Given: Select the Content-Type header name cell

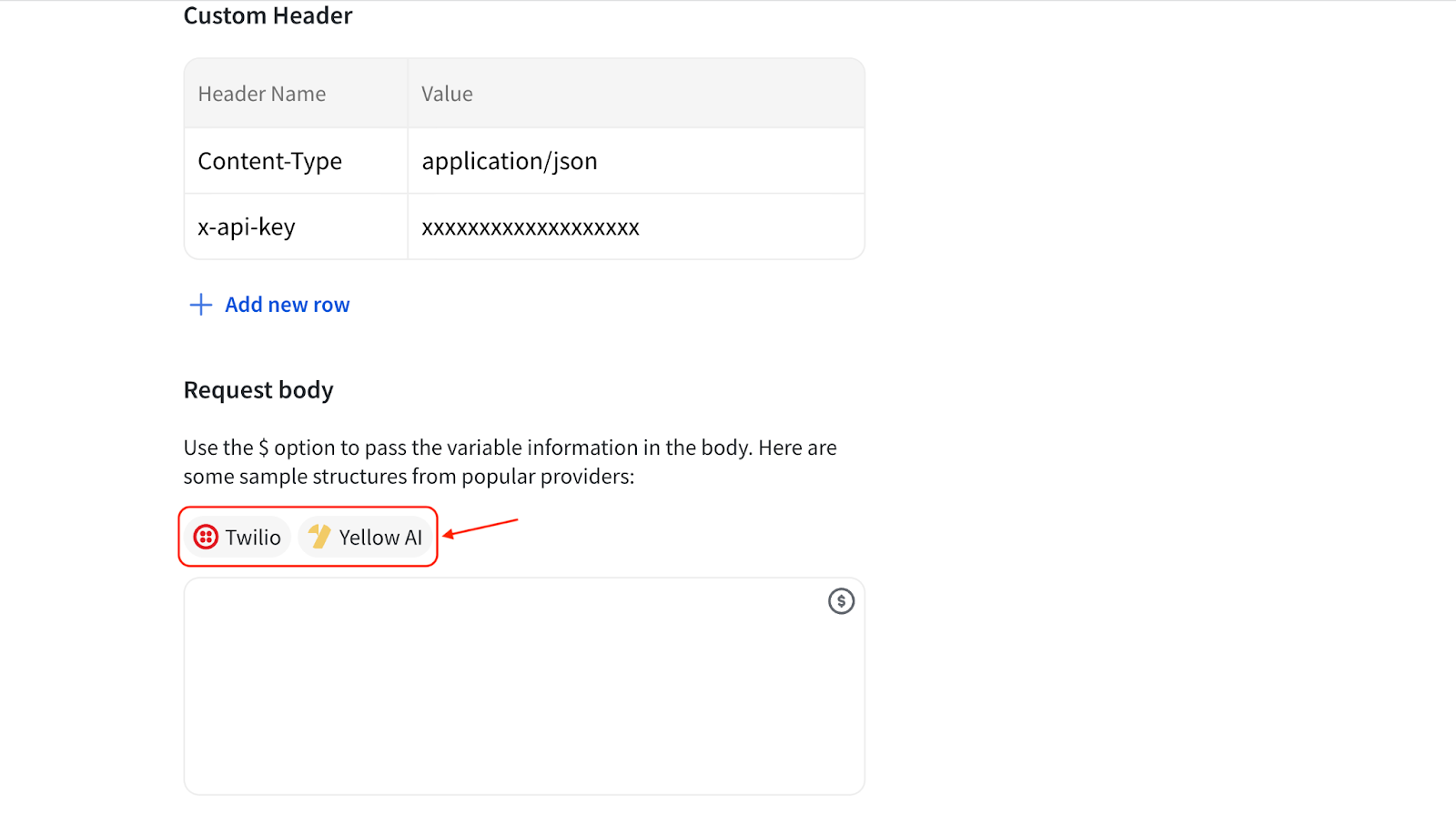Looking at the screenshot, I should tap(270, 161).
